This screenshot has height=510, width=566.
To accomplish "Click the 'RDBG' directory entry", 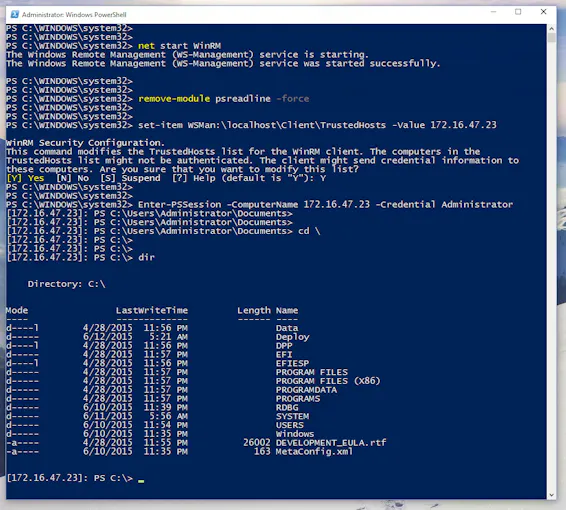I will [287, 407].
